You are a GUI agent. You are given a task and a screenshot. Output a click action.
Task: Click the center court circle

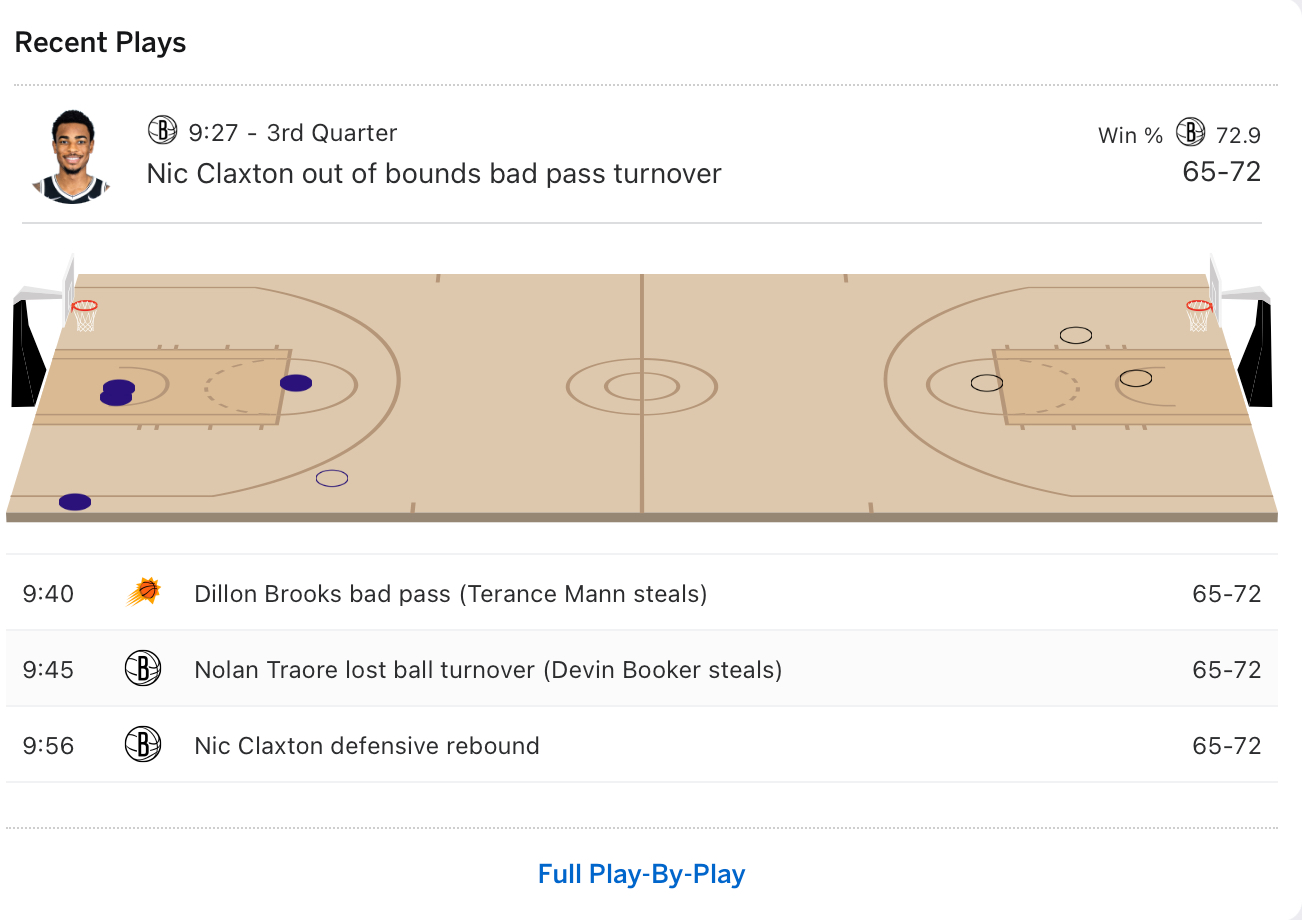641,386
